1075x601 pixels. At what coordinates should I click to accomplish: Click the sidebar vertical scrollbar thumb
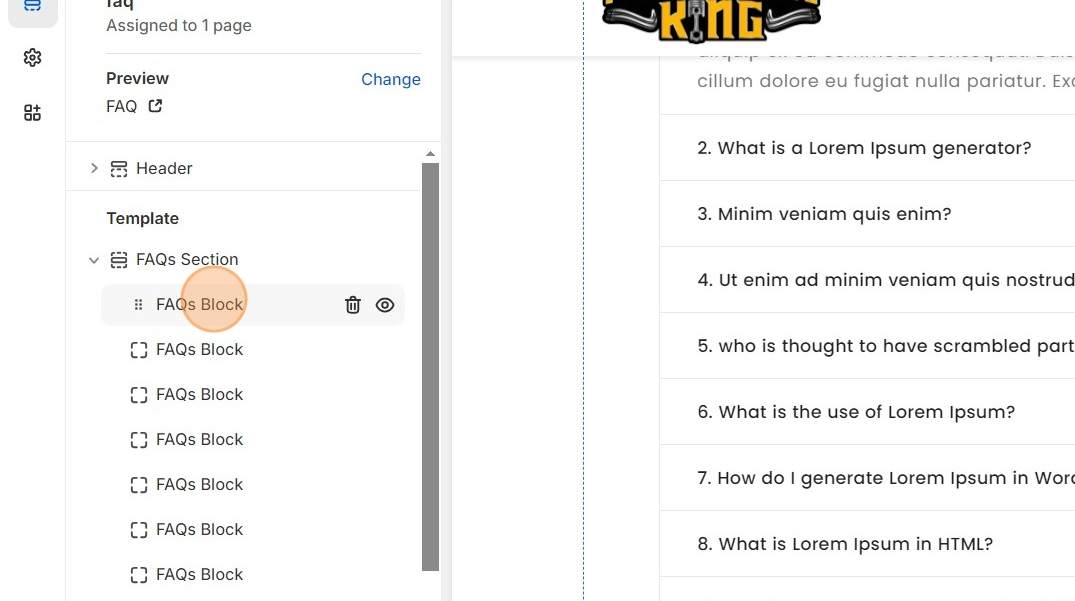[431, 367]
